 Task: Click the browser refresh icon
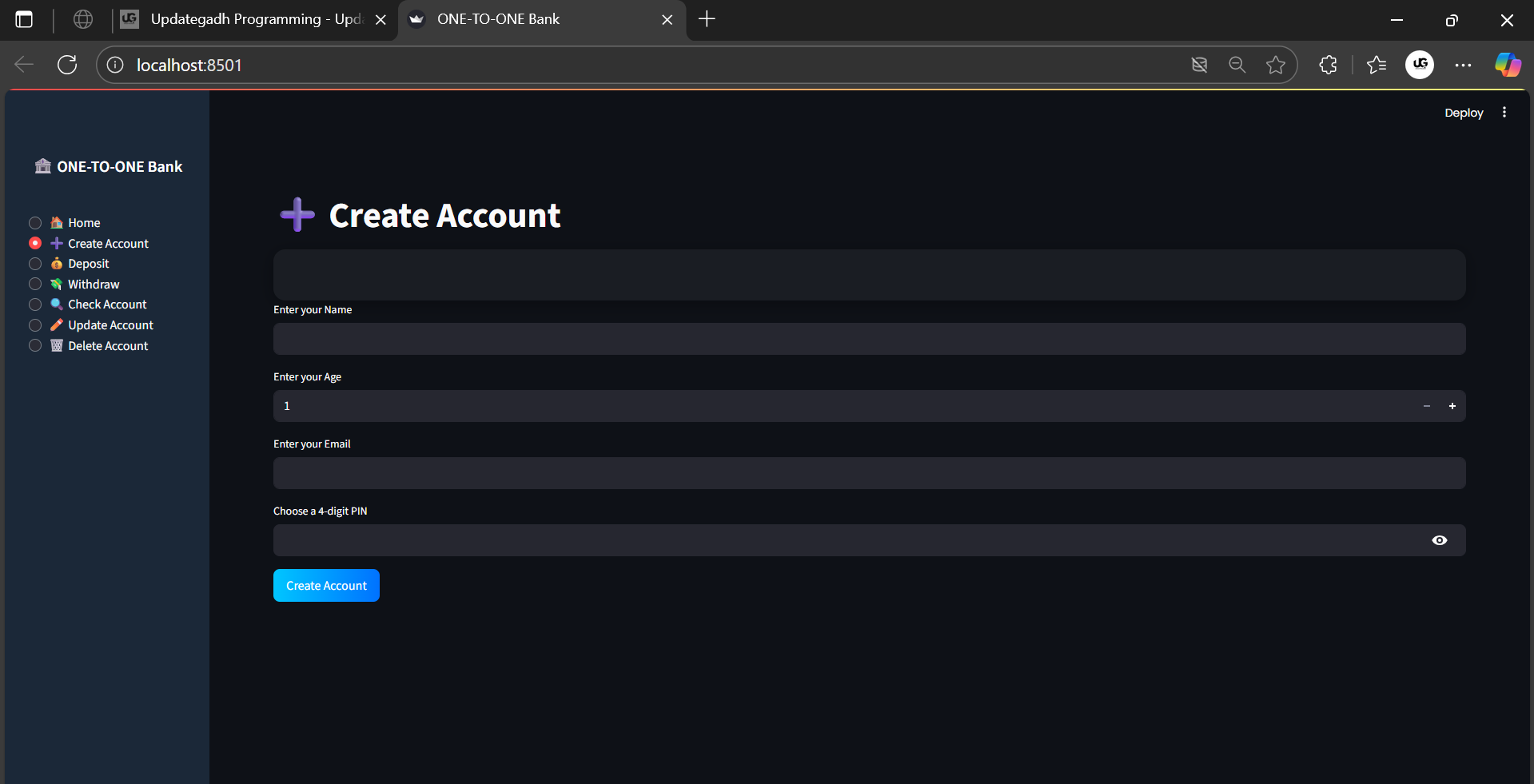pyautogui.click(x=67, y=65)
